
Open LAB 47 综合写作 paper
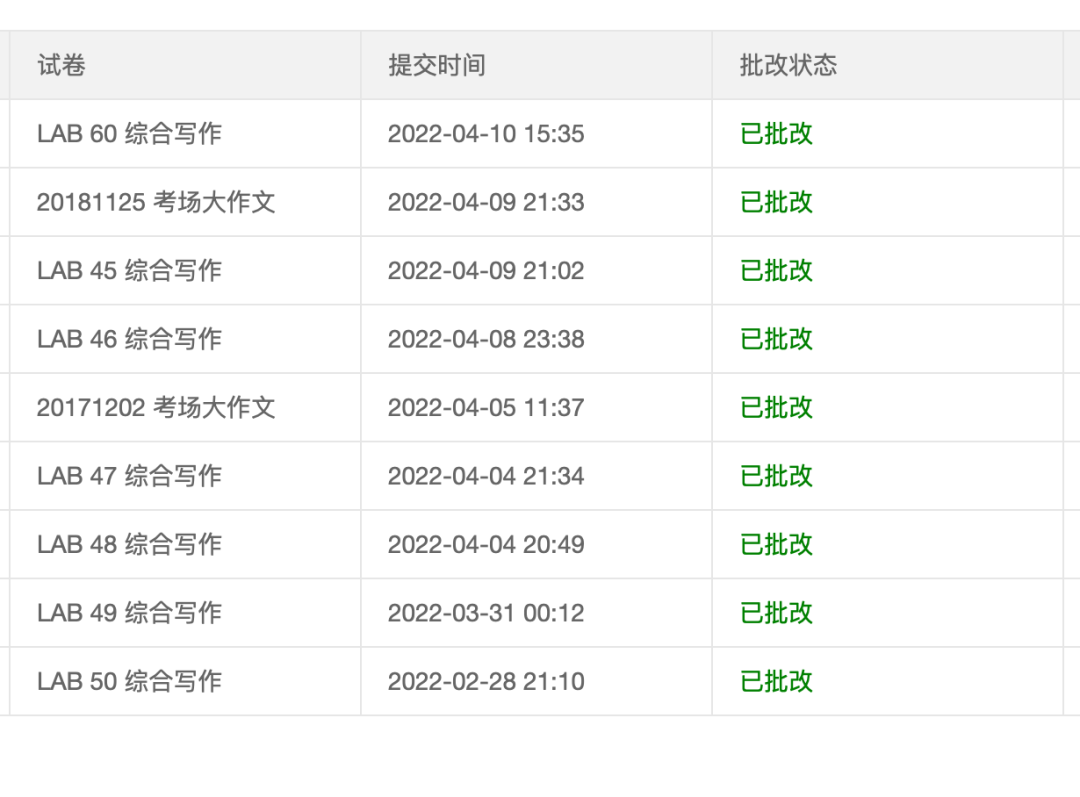(x=129, y=476)
